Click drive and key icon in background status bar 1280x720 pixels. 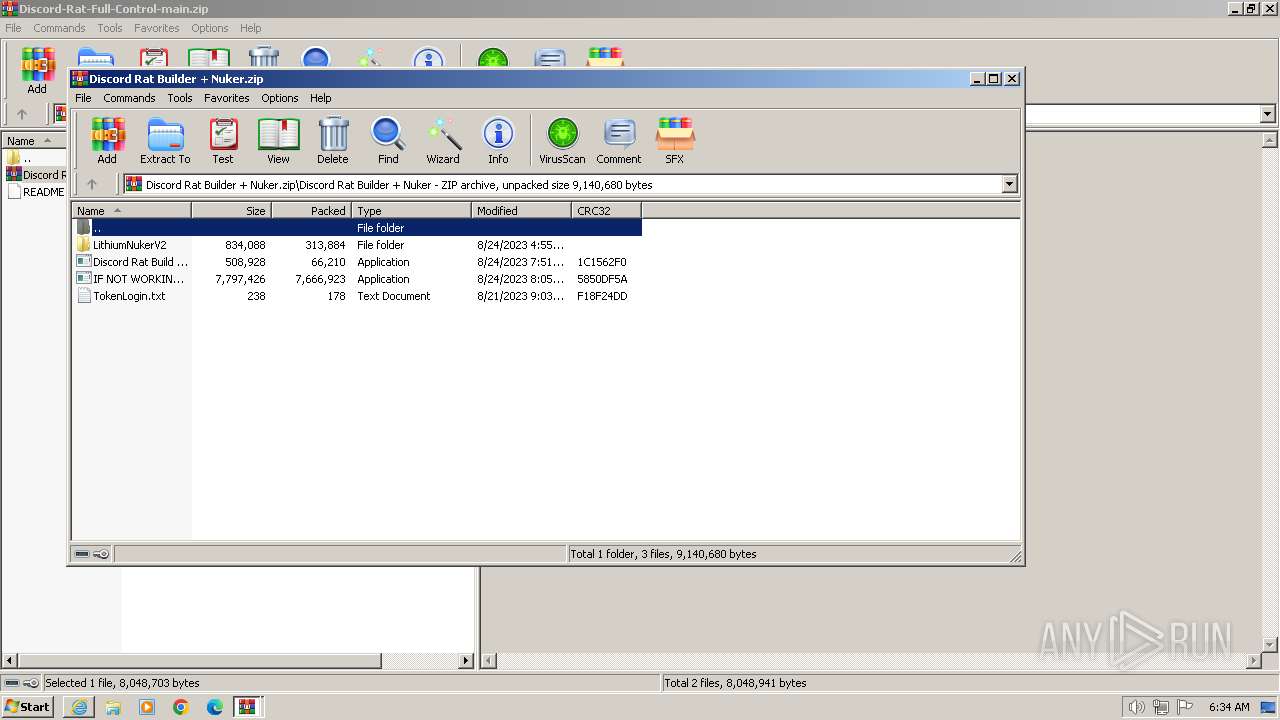click(x=21, y=683)
